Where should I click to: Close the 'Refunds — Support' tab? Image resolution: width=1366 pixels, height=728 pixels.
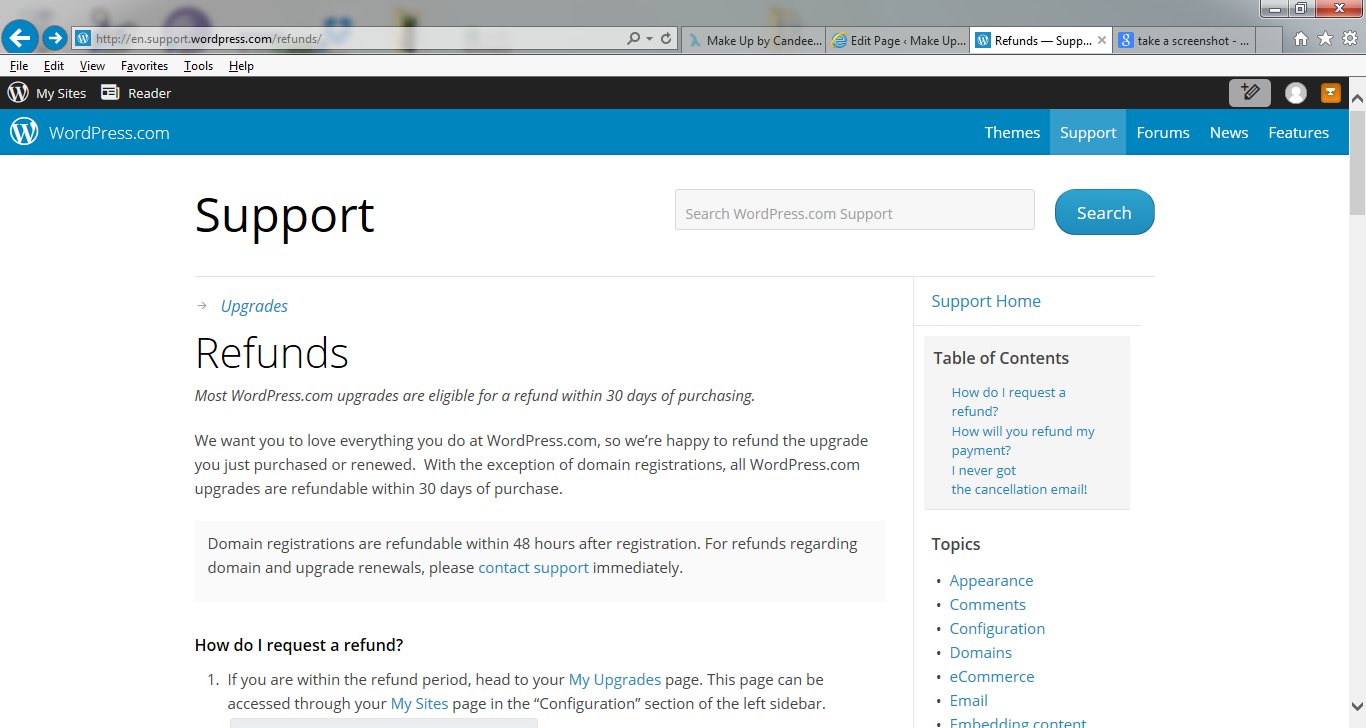(1102, 41)
